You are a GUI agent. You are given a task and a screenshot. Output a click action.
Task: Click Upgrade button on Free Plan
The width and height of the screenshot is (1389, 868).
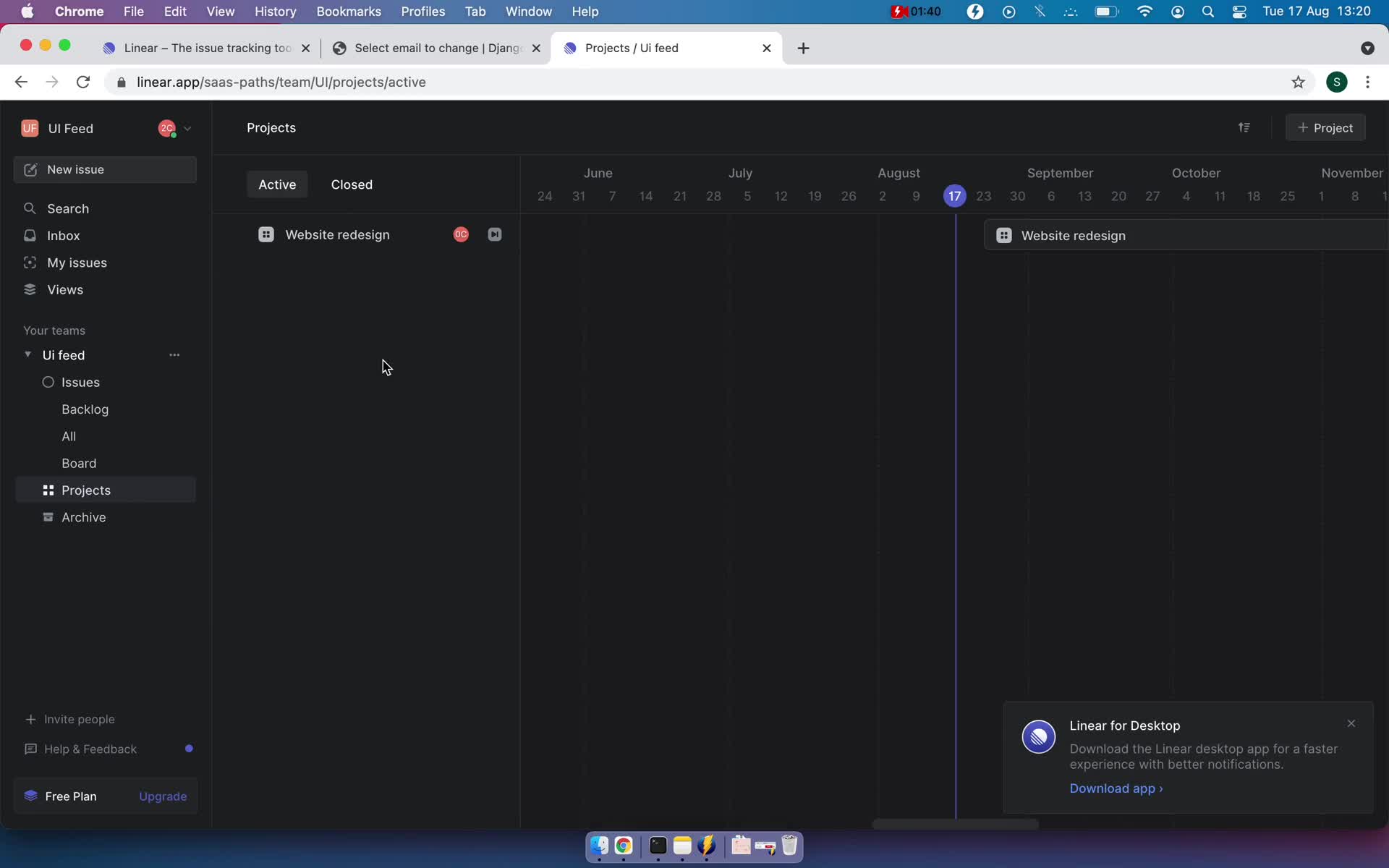pos(163,795)
